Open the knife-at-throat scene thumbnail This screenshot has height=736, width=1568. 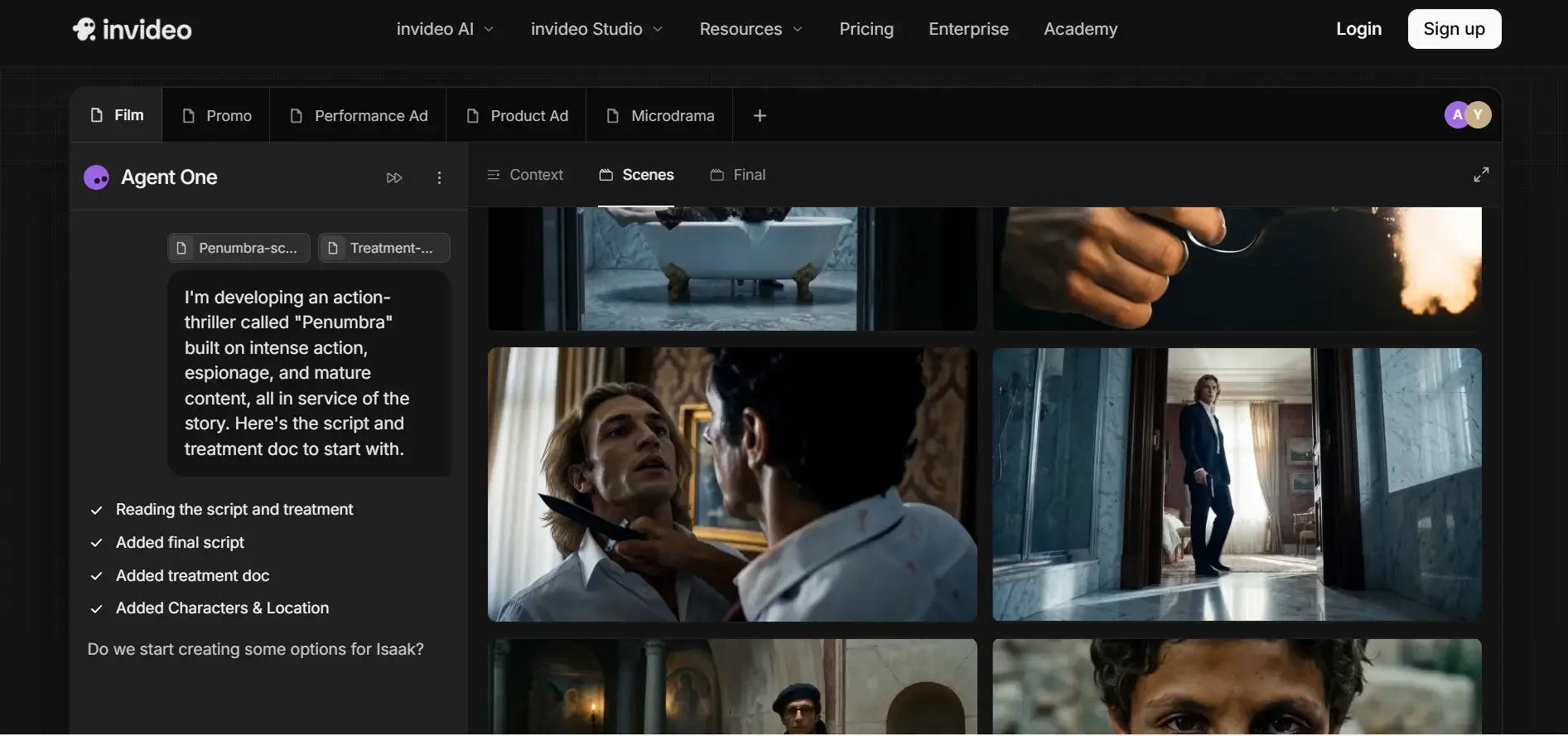click(732, 484)
